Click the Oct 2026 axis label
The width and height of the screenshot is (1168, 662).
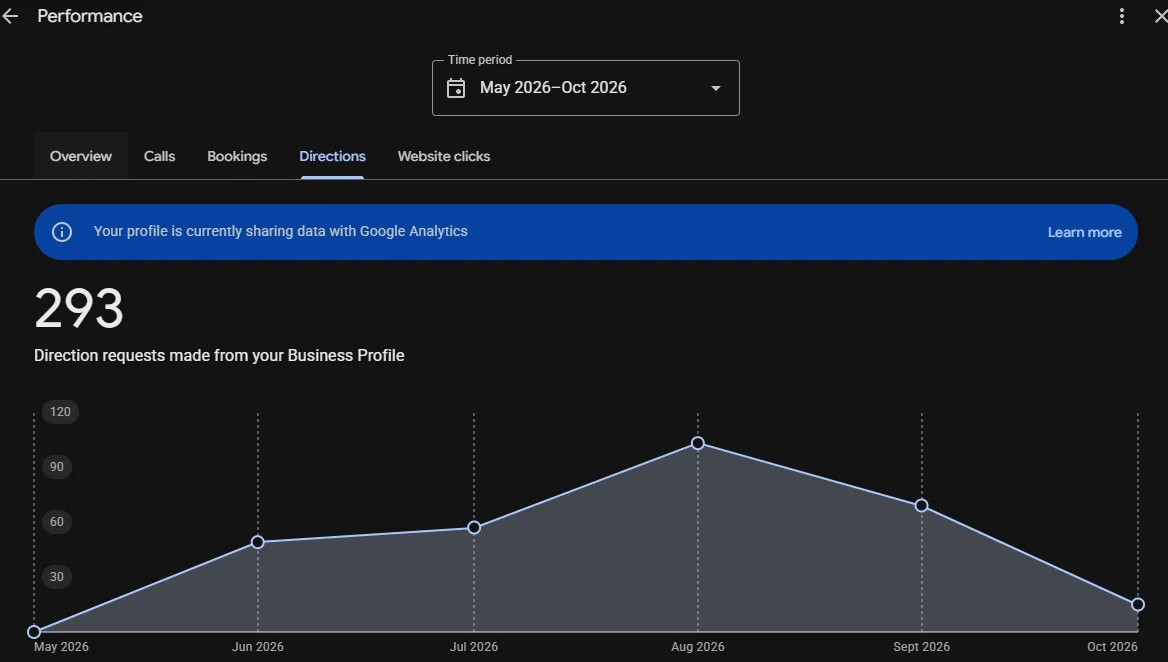[1112, 646]
